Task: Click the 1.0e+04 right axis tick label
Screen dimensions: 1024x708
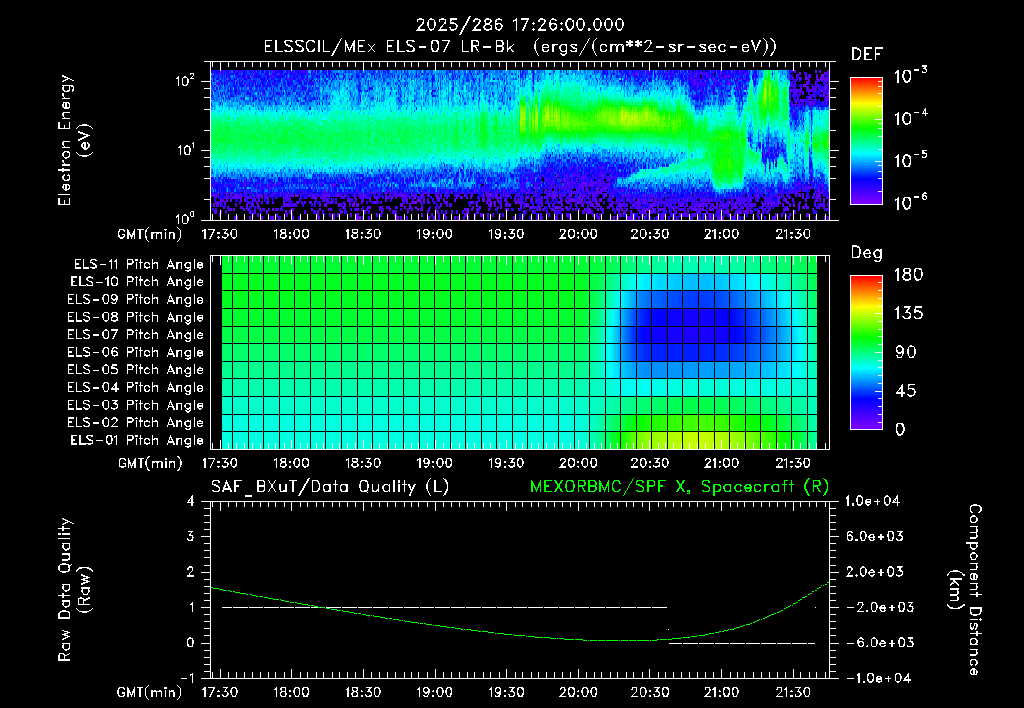Action: click(x=872, y=501)
